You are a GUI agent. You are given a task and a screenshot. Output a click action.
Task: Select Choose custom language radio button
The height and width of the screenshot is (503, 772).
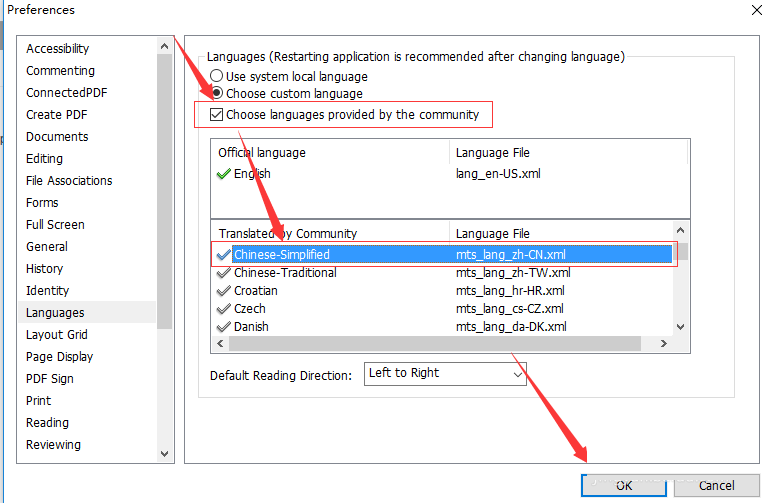(216, 94)
